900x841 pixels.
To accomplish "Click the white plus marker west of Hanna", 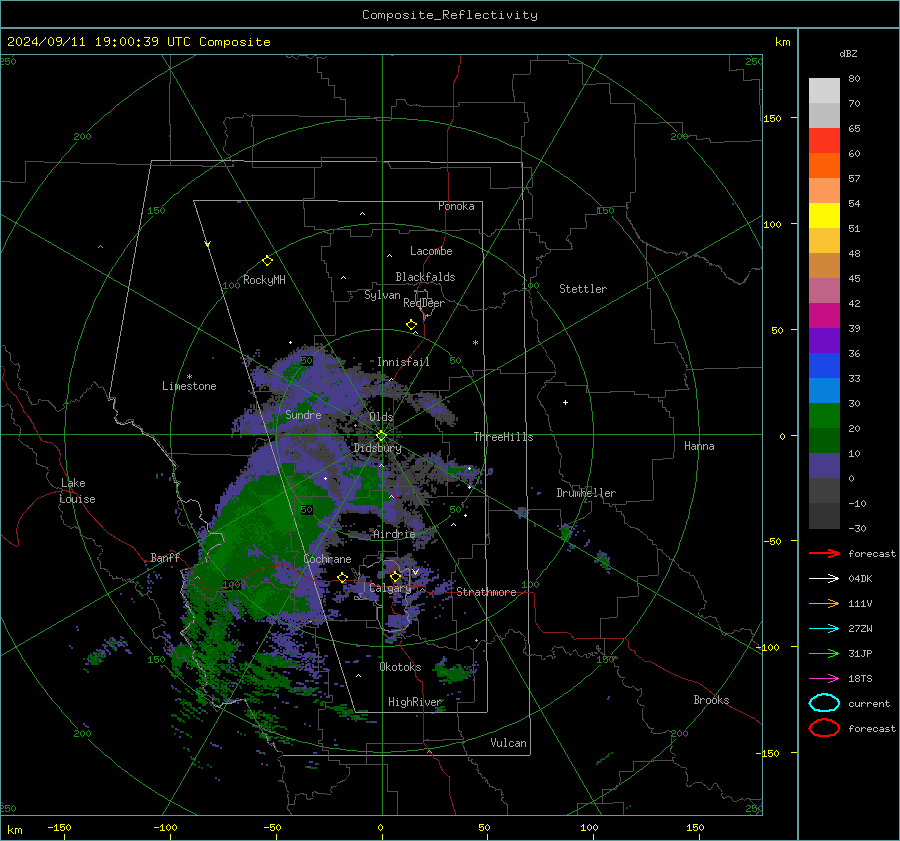I will [565, 402].
